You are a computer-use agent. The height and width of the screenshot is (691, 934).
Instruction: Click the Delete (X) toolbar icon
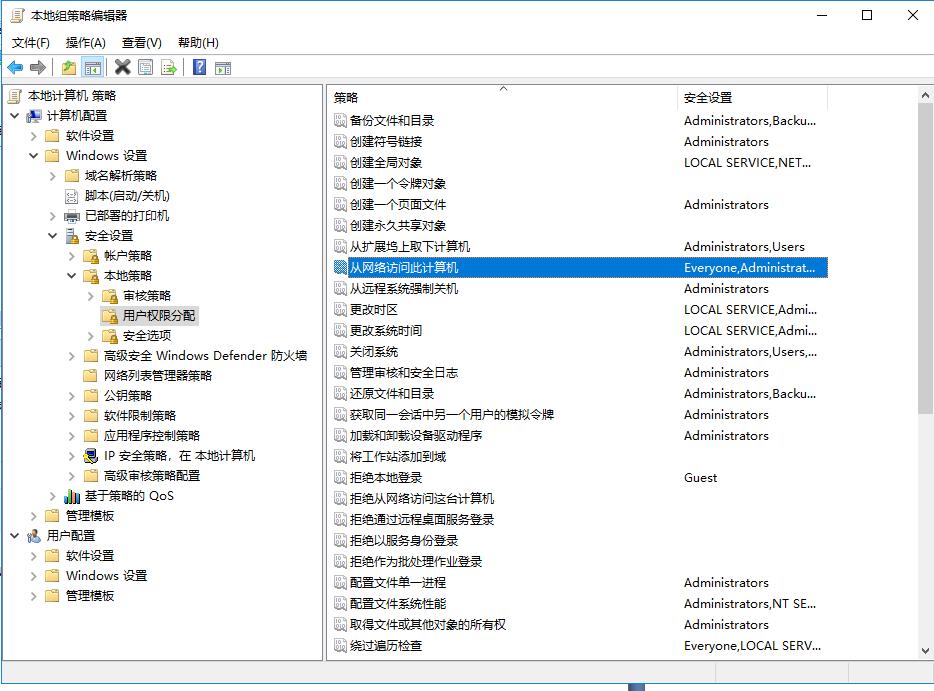[120, 67]
